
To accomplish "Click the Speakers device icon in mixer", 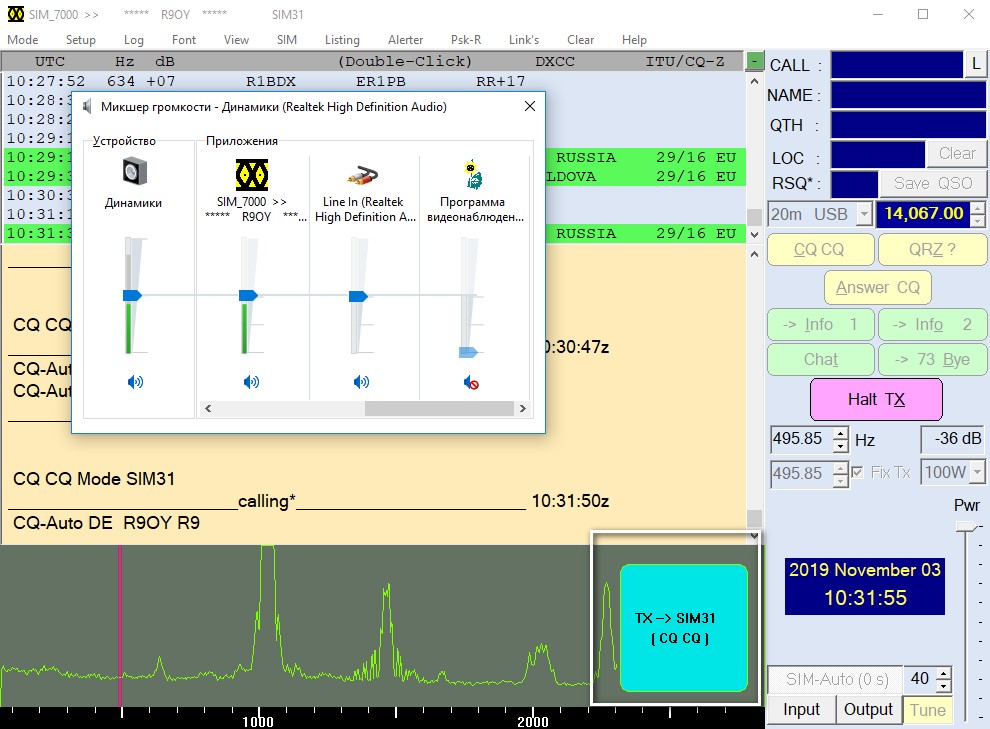I will point(135,173).
